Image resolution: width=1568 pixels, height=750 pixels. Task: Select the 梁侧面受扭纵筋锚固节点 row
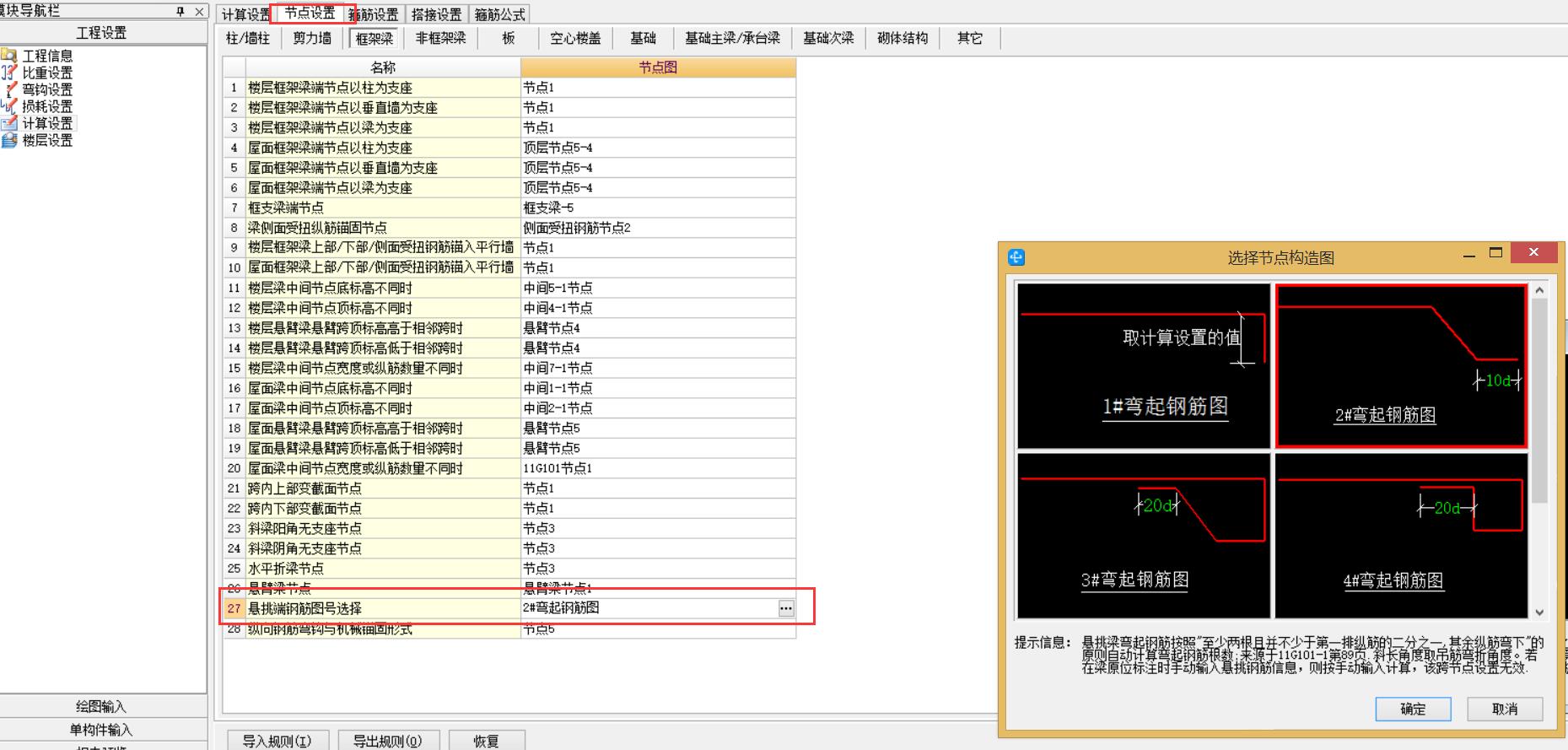point(383,228)
